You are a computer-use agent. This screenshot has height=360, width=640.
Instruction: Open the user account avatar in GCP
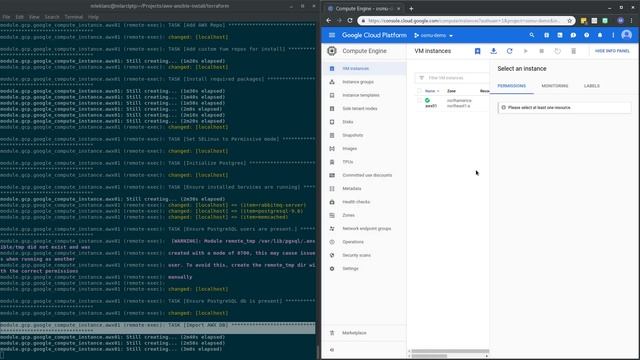(627, 35)
